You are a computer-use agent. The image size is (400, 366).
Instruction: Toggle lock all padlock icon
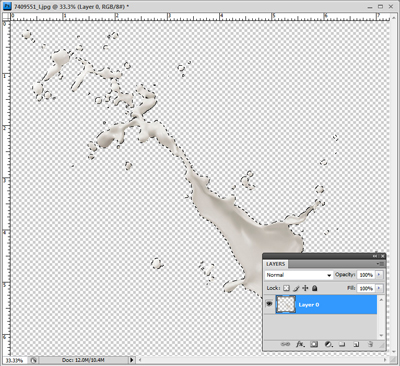tap(314, 288)
